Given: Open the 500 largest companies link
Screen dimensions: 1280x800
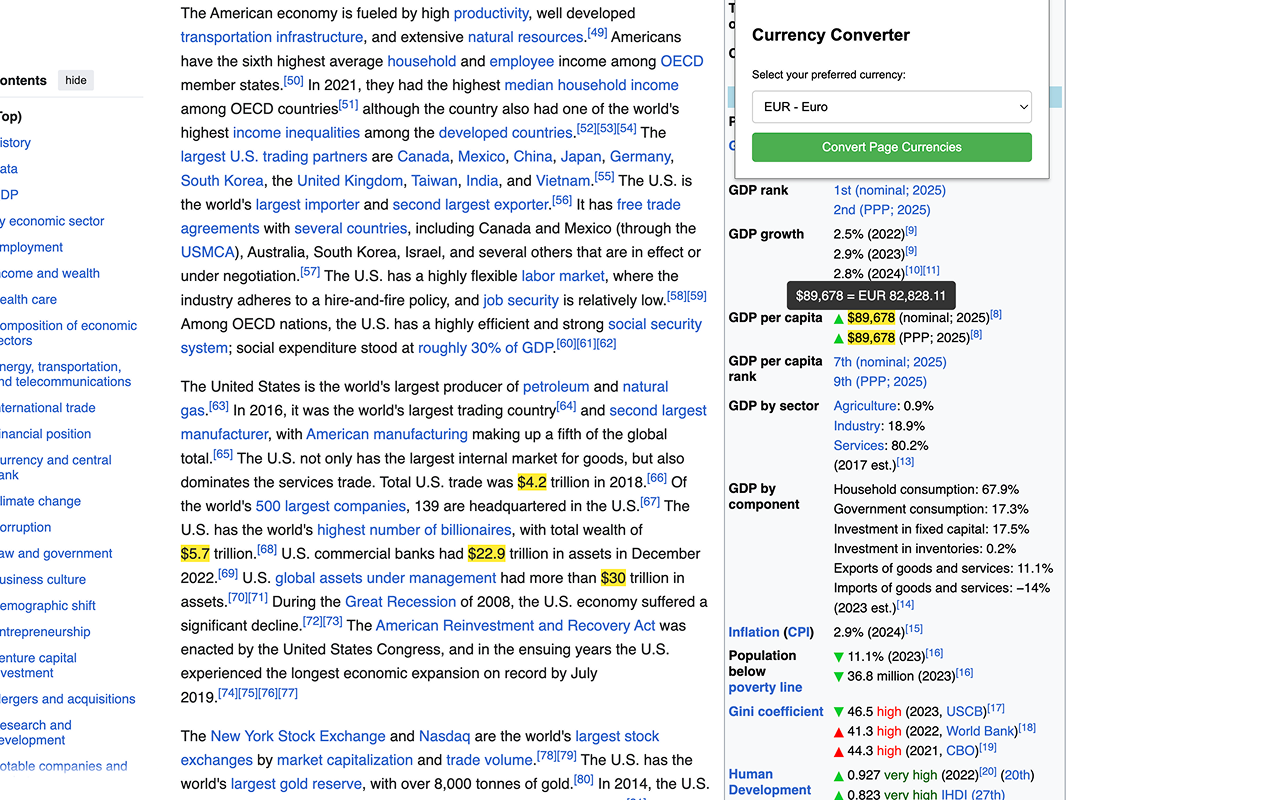Looking at the screenshot, I should click(331, 506).
